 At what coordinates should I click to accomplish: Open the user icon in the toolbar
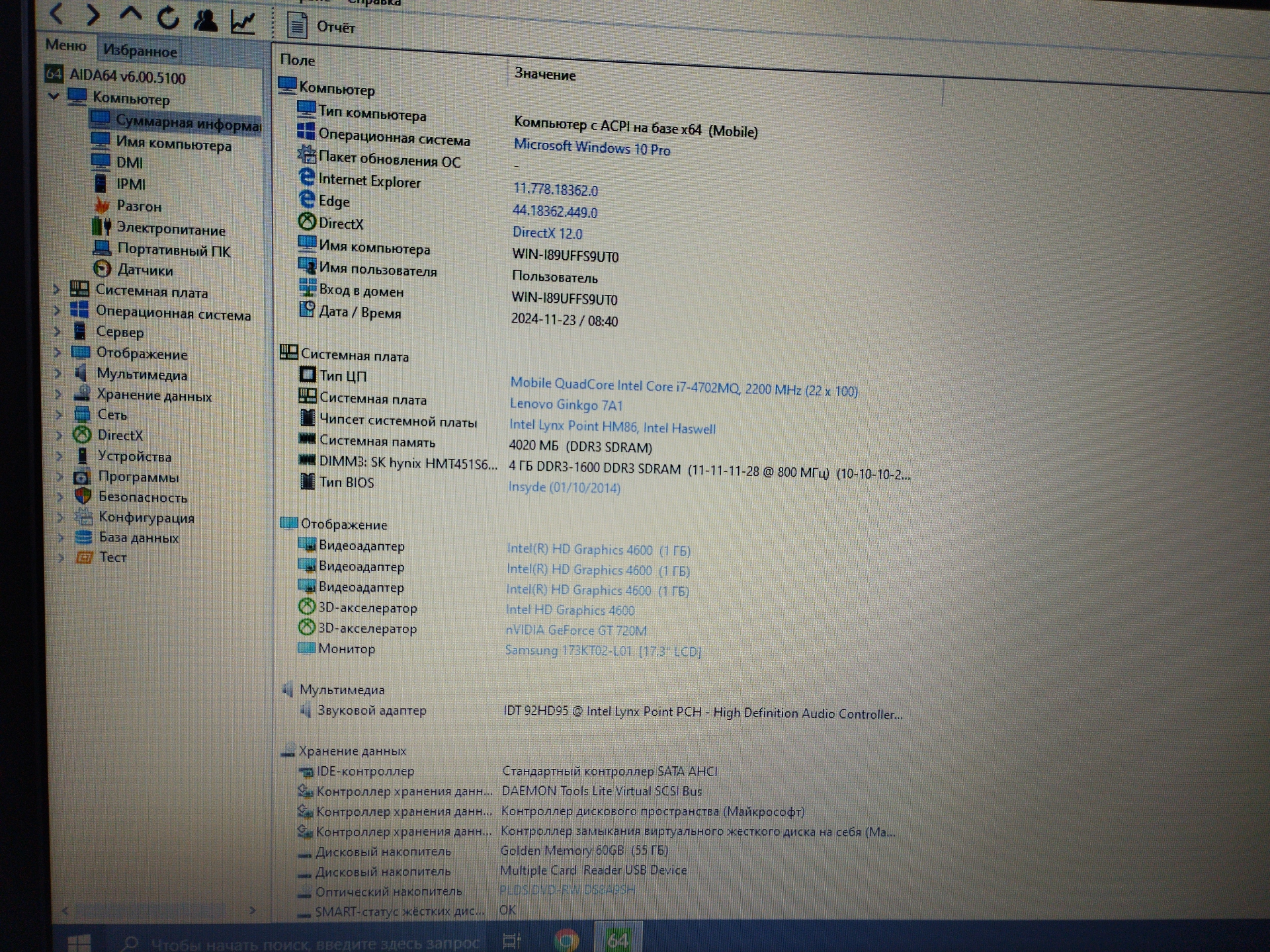(x=205, y=20)
